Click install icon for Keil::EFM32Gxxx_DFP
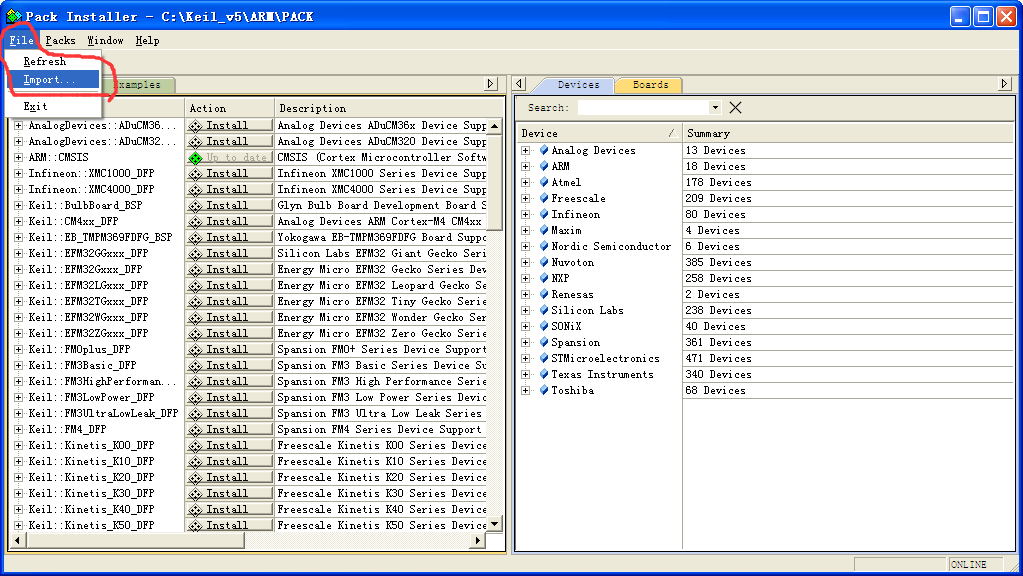Viewport: 1023px width, 576px height. [195, 269]
